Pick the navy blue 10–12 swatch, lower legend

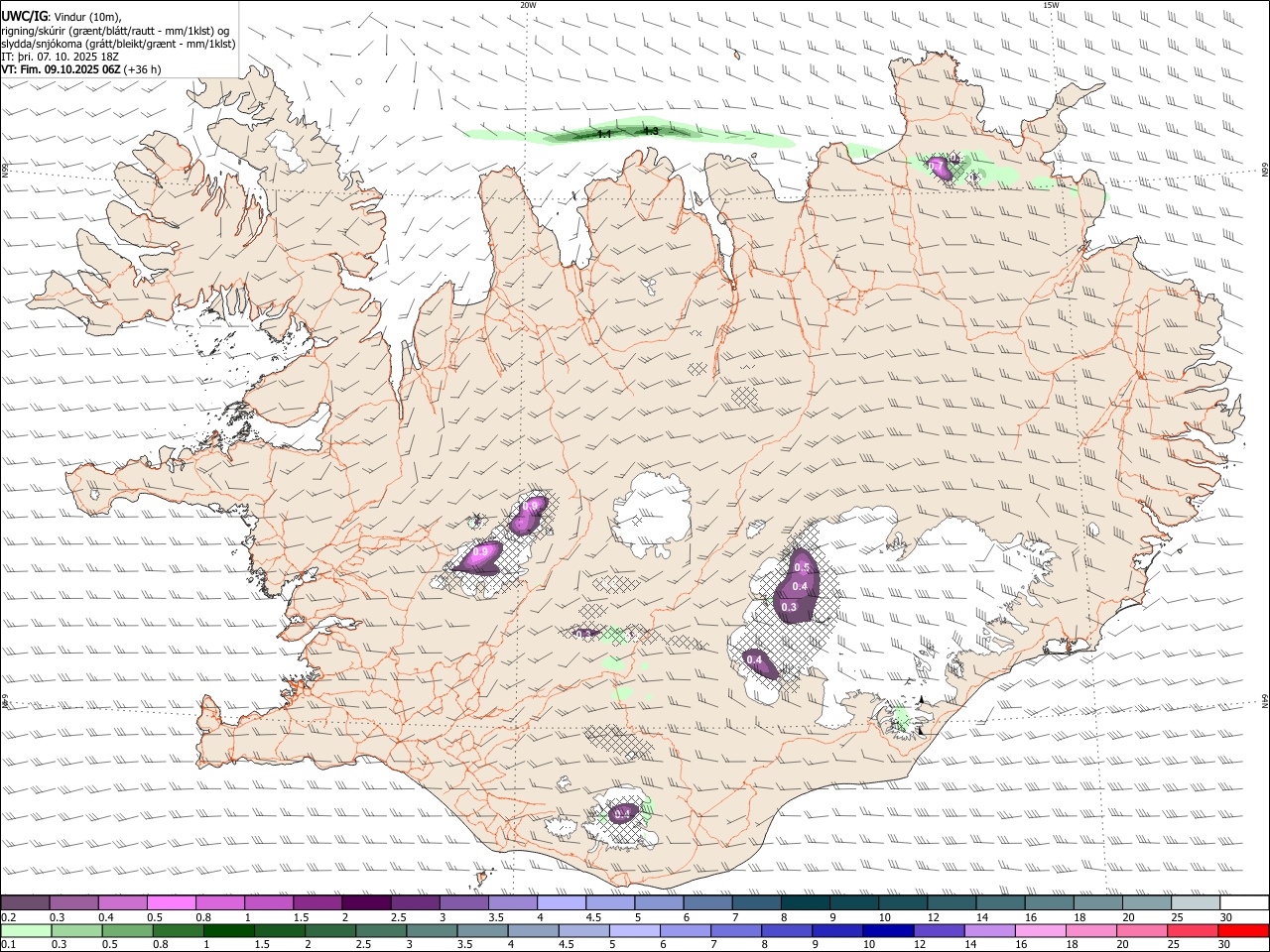[888, 930]
